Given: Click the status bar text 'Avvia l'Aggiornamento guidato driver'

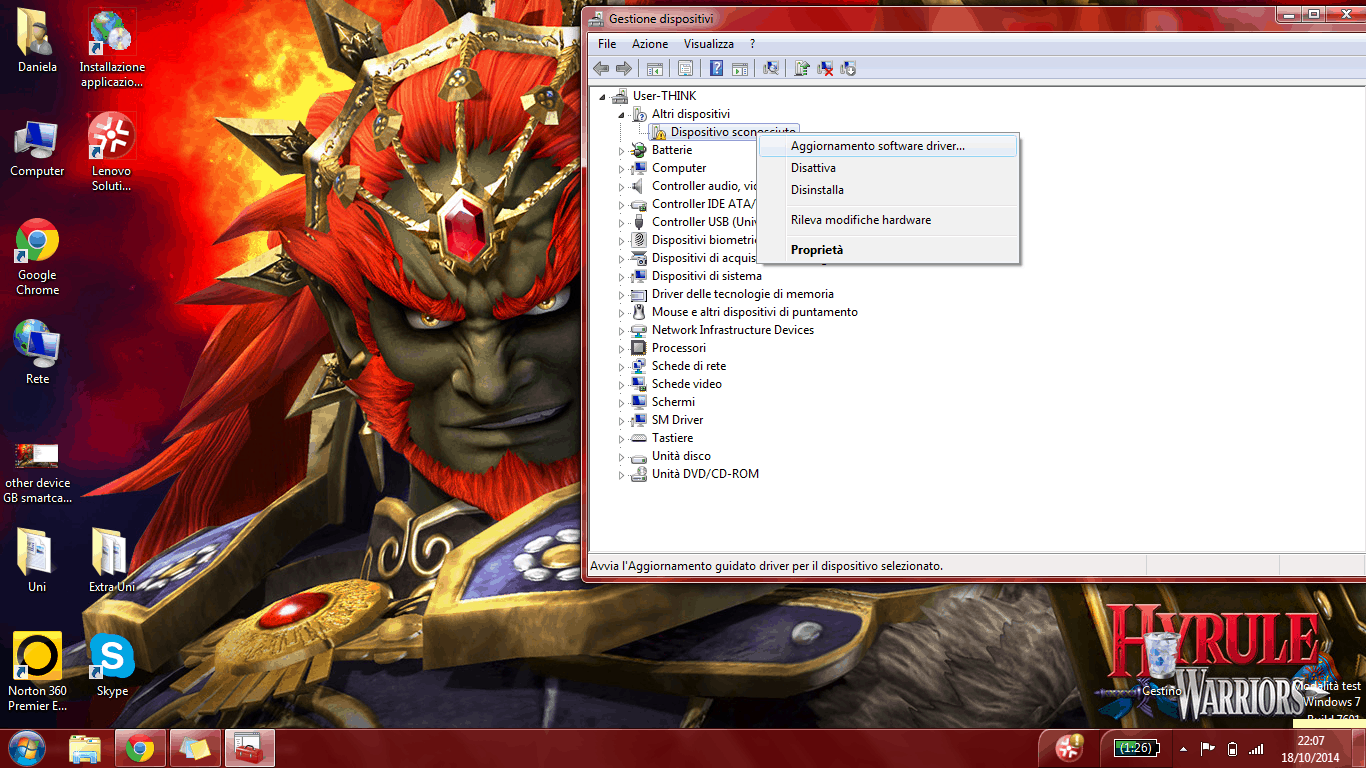Looking at the screenshot, I should click(x=766, y=566).
